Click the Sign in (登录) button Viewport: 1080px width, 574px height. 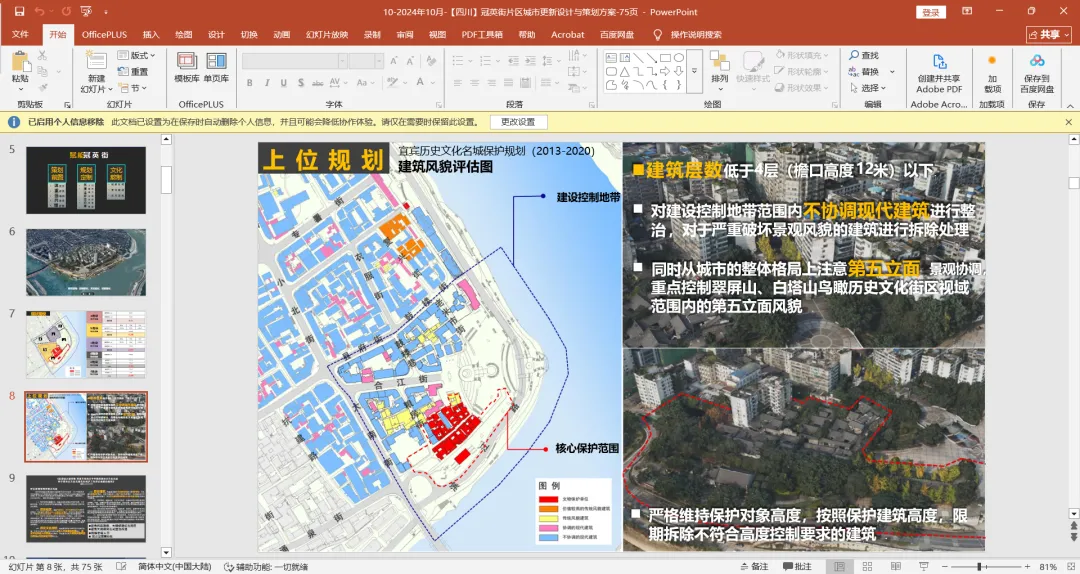click(x=931, y=12)
